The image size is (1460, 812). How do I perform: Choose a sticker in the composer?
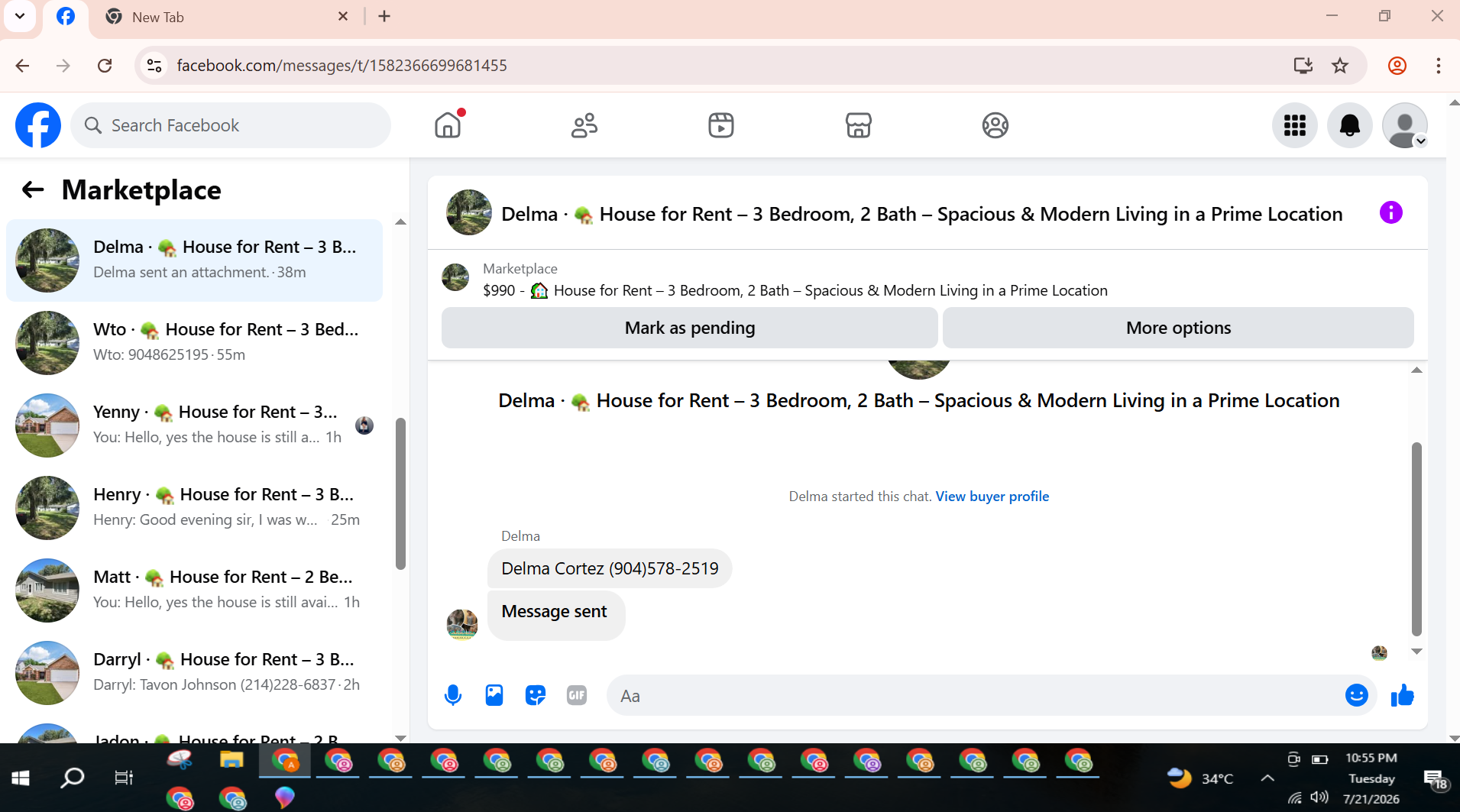(536, 695)
